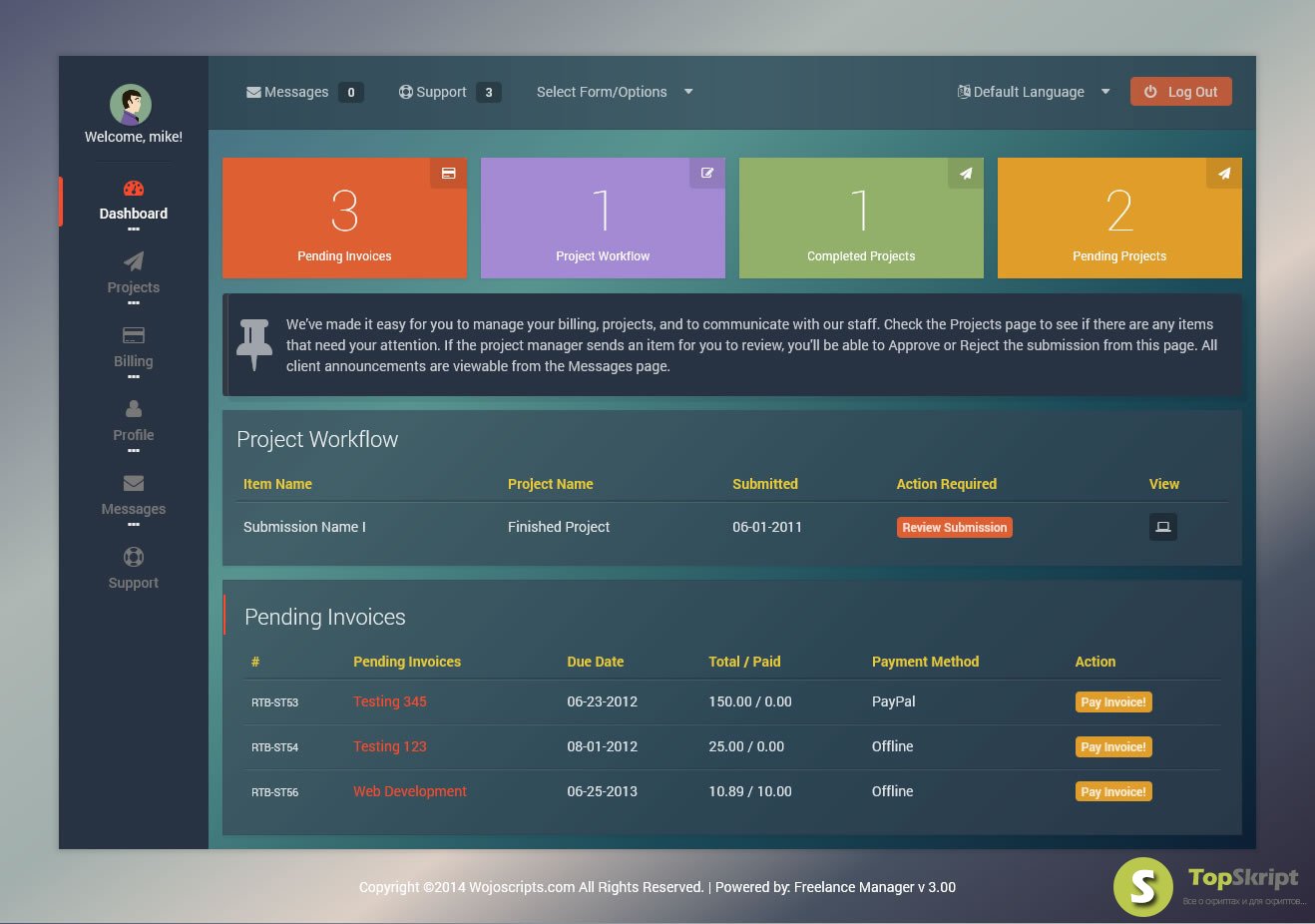Click the Finished Project cell
Image resolution: width=1315 pixels, height=924 pixels.
click(x=559, y=527)
